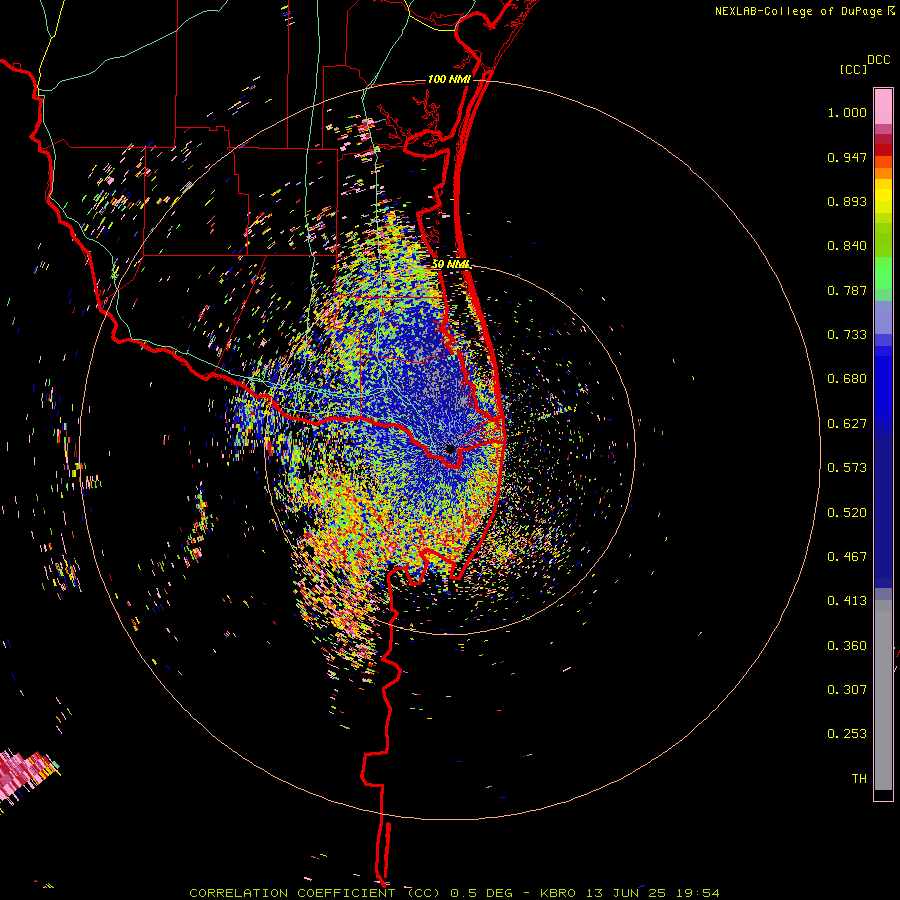Click the 50 NMI range ring label
900x900 pixels.
[451, 265]
